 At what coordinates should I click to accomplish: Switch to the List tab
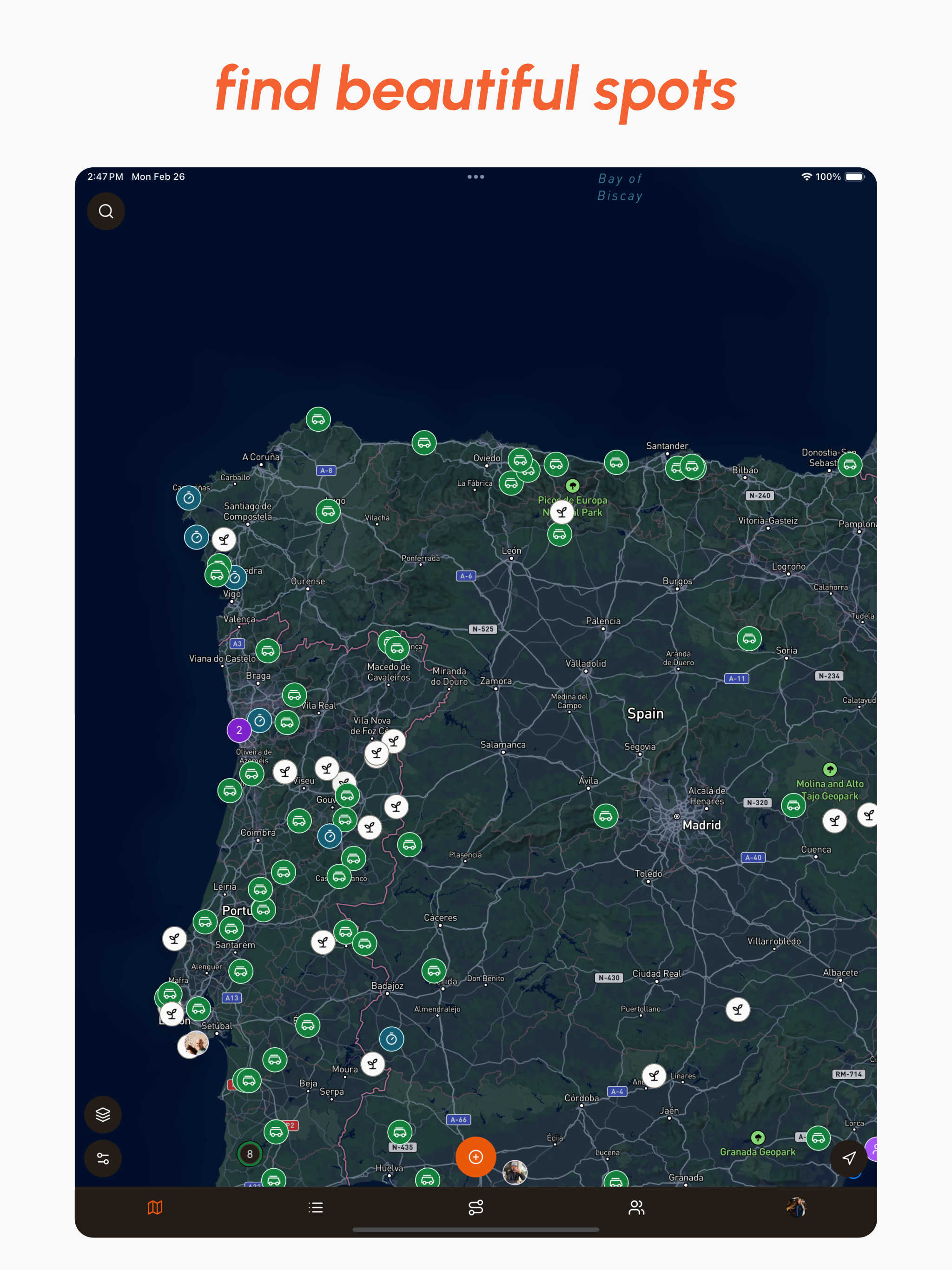[315, 1207]
